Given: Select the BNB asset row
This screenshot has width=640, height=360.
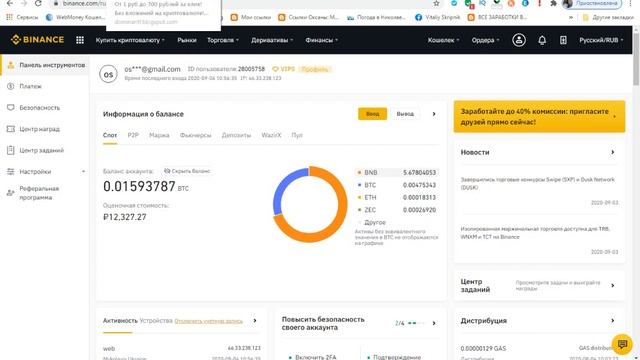Looking at the screenshot, I should [x=397, y=173].
